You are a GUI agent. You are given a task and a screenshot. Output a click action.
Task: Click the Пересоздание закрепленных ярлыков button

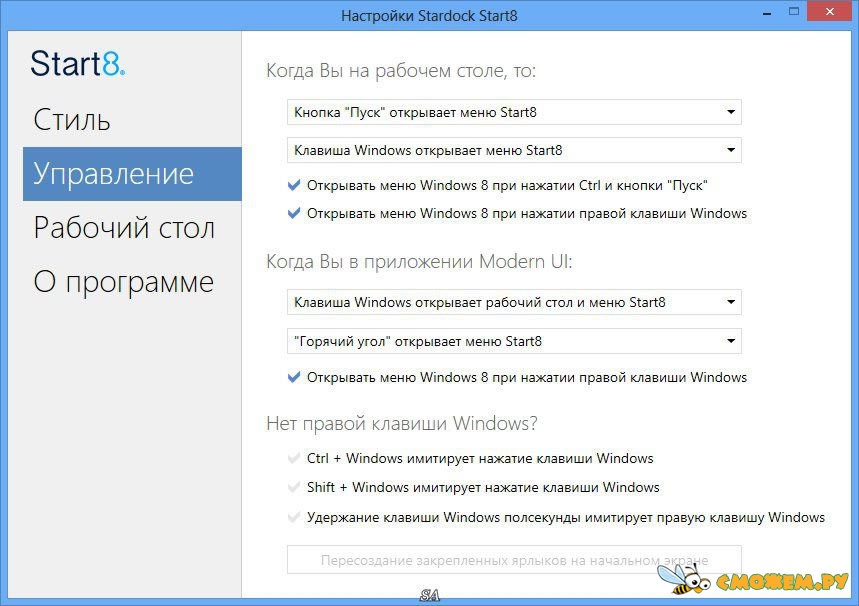coord(514,560)
